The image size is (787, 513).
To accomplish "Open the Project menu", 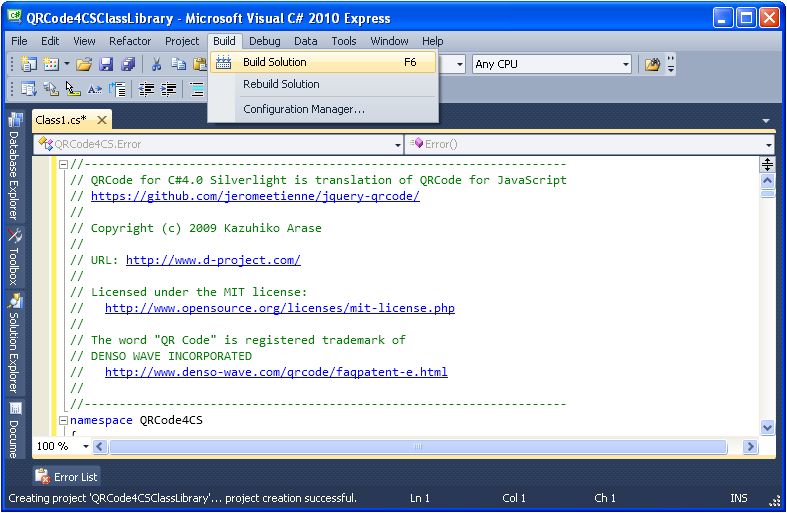I will point(182,41).
